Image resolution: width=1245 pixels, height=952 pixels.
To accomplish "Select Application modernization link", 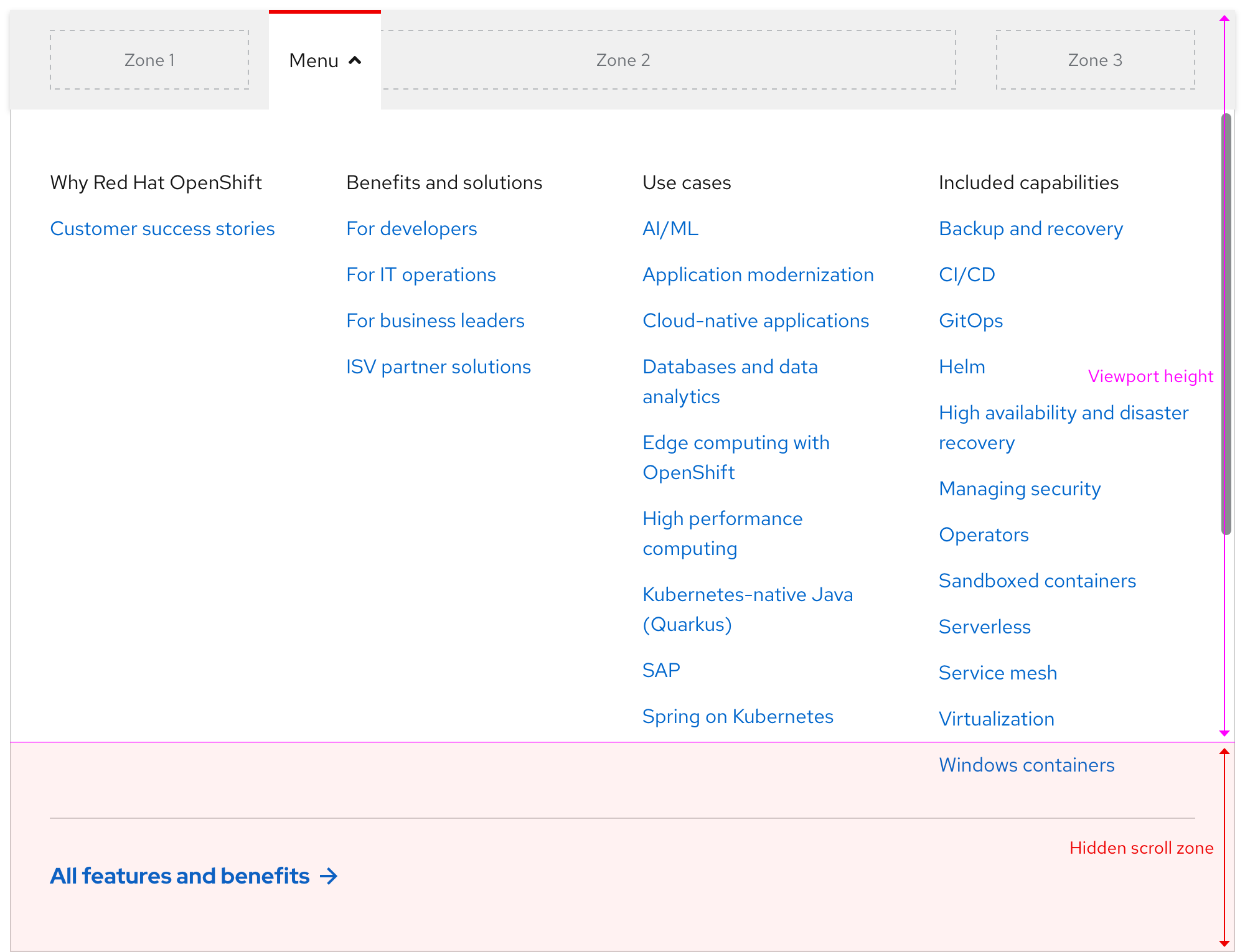I will 758,274.
